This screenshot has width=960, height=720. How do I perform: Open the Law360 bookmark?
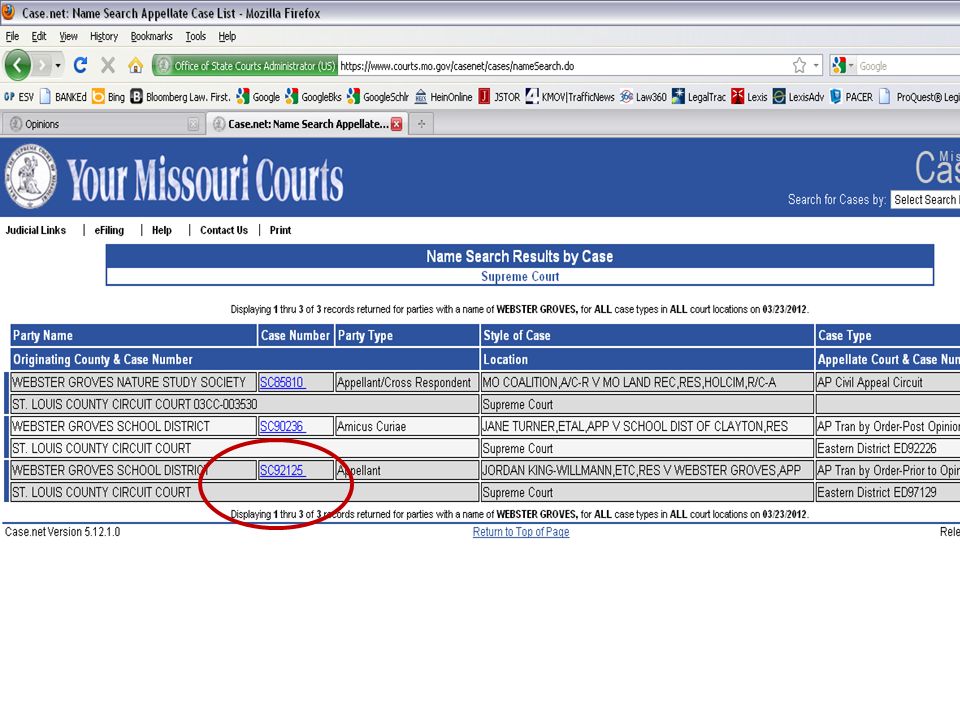pyautogui.click(x=643, y=97)
